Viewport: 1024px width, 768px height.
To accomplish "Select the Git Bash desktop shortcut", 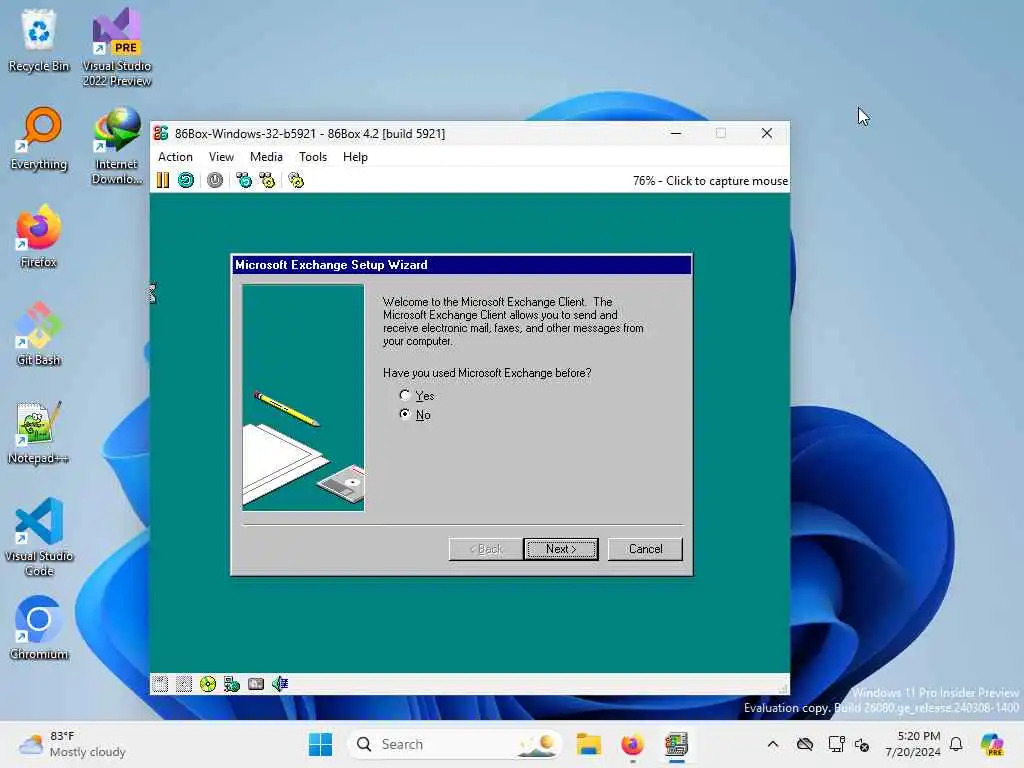I will pos(39,334).
